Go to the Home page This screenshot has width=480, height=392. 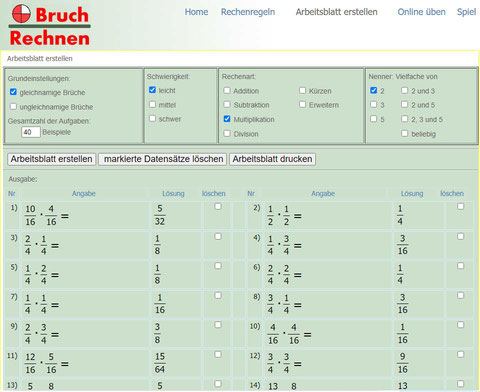pyautogui.click(x=196, y=12)
